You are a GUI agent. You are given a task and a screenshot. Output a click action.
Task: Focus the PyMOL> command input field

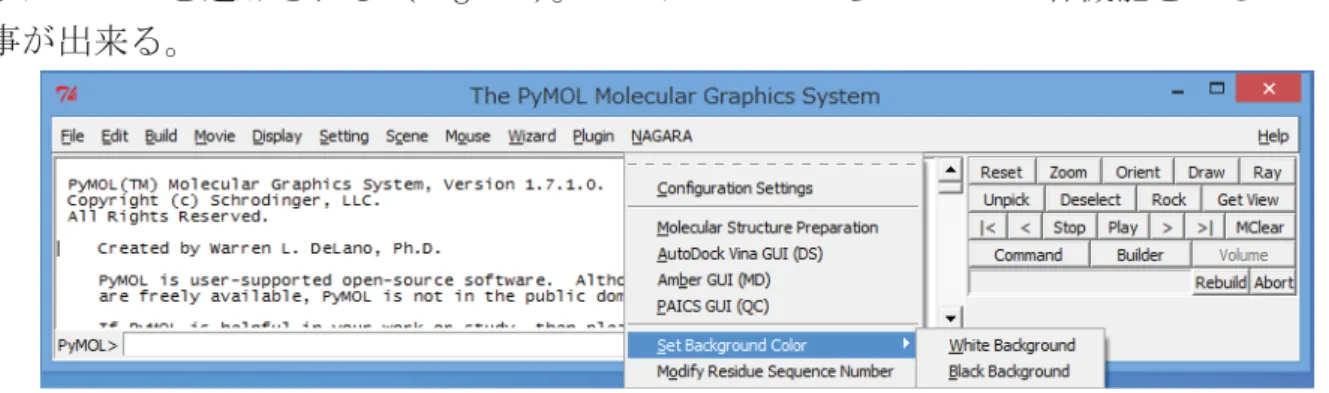tap(371, 346)
